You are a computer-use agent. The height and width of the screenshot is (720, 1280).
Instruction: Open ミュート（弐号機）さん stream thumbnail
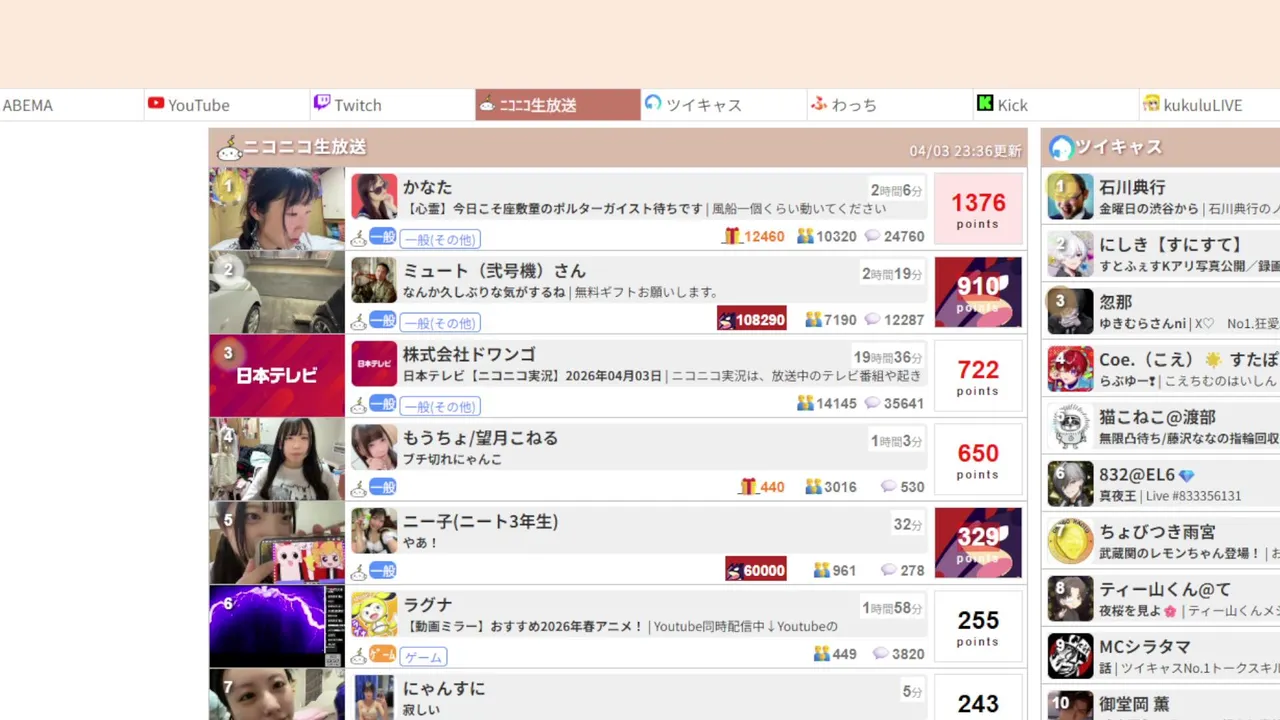click(x=277, y=292)
